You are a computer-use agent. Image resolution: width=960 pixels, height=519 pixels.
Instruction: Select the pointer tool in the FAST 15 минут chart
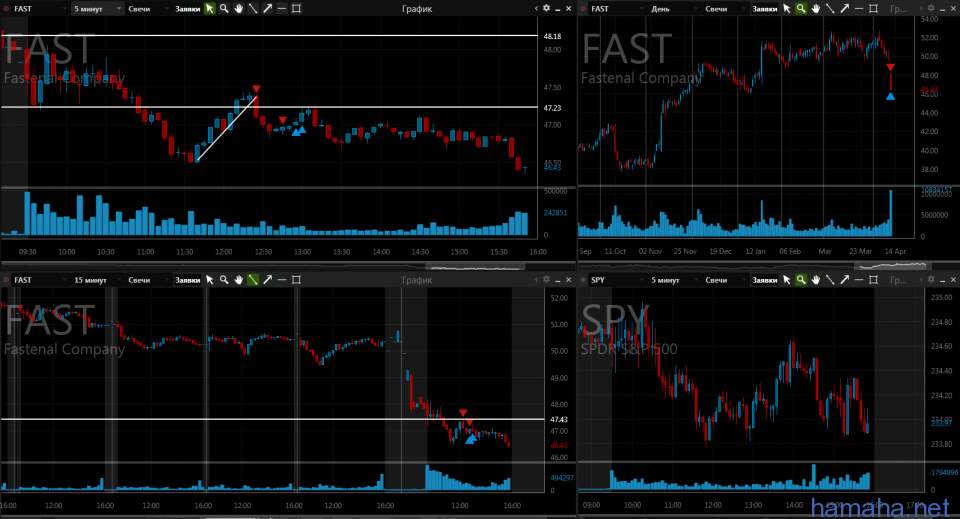[x=209, y=280]
